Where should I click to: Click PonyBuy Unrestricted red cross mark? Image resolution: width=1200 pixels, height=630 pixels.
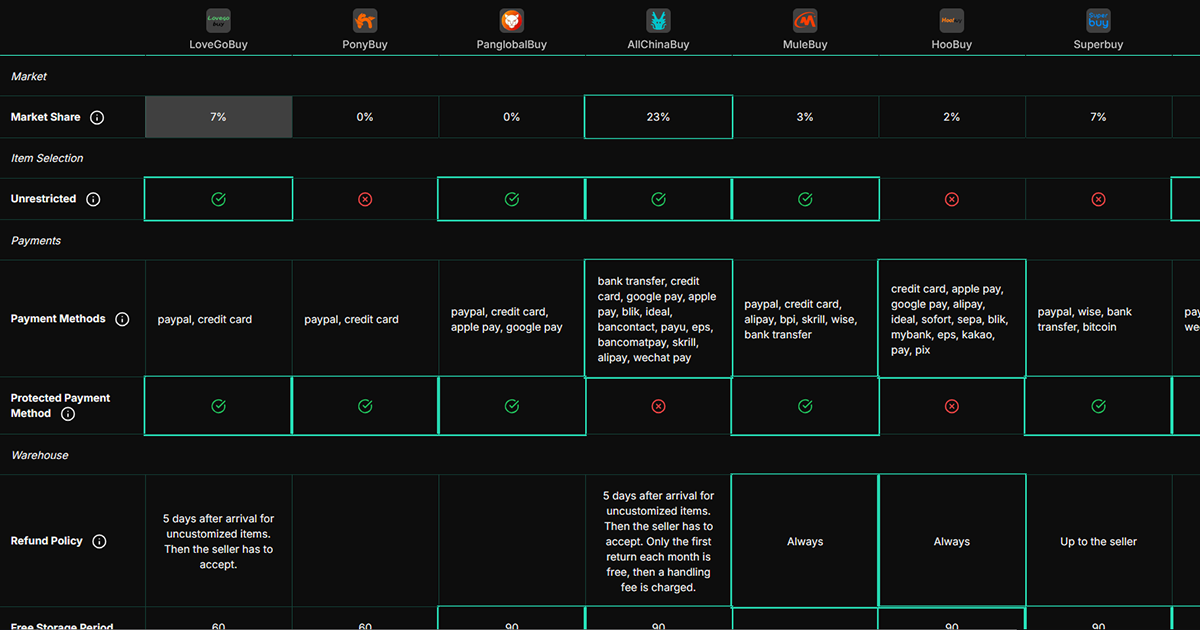pos(365,200)
